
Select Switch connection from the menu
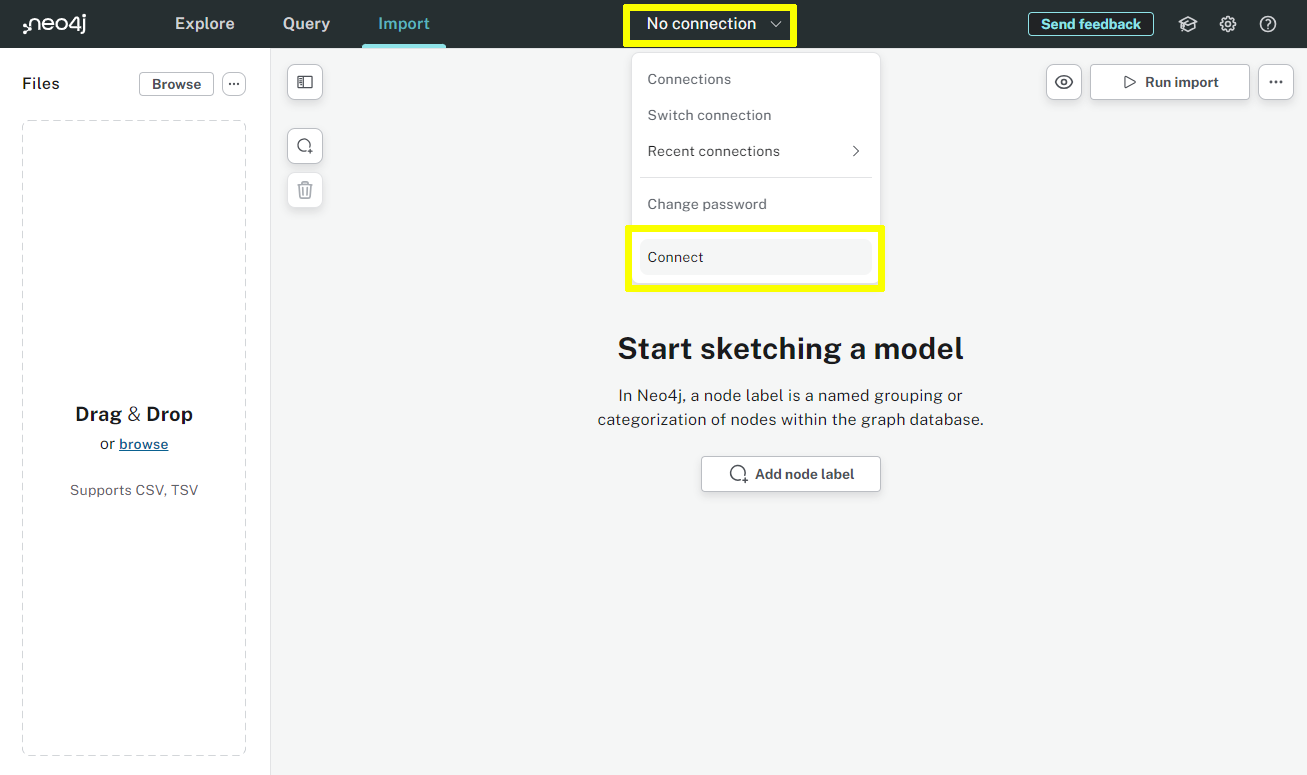pos(708,115)
